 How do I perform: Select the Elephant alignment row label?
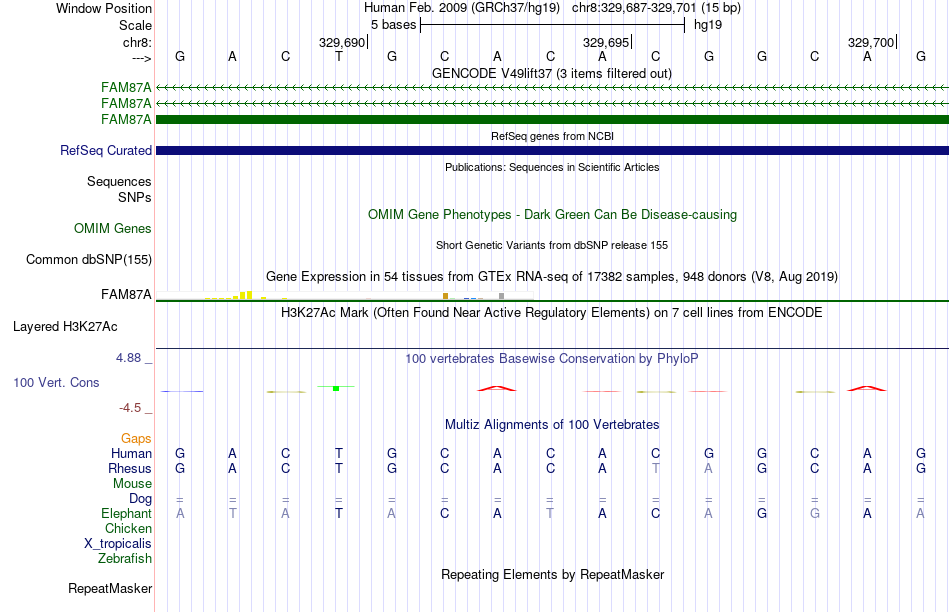126,513
